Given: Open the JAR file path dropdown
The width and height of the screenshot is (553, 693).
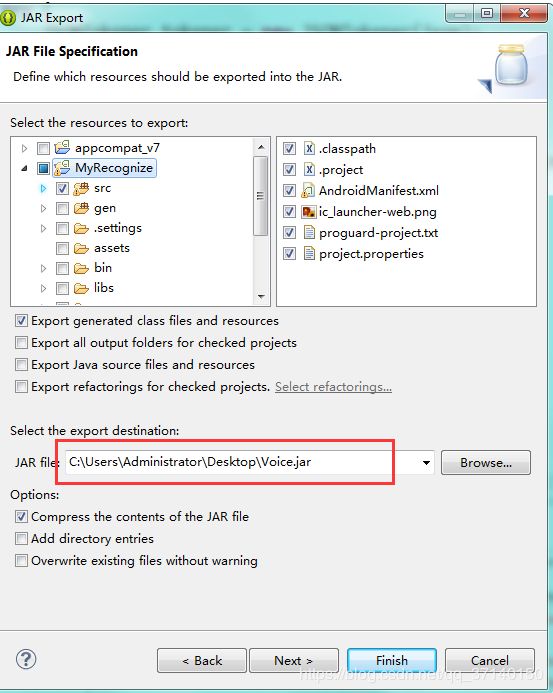Looking at the screenshot, I should tap(426, 463).
